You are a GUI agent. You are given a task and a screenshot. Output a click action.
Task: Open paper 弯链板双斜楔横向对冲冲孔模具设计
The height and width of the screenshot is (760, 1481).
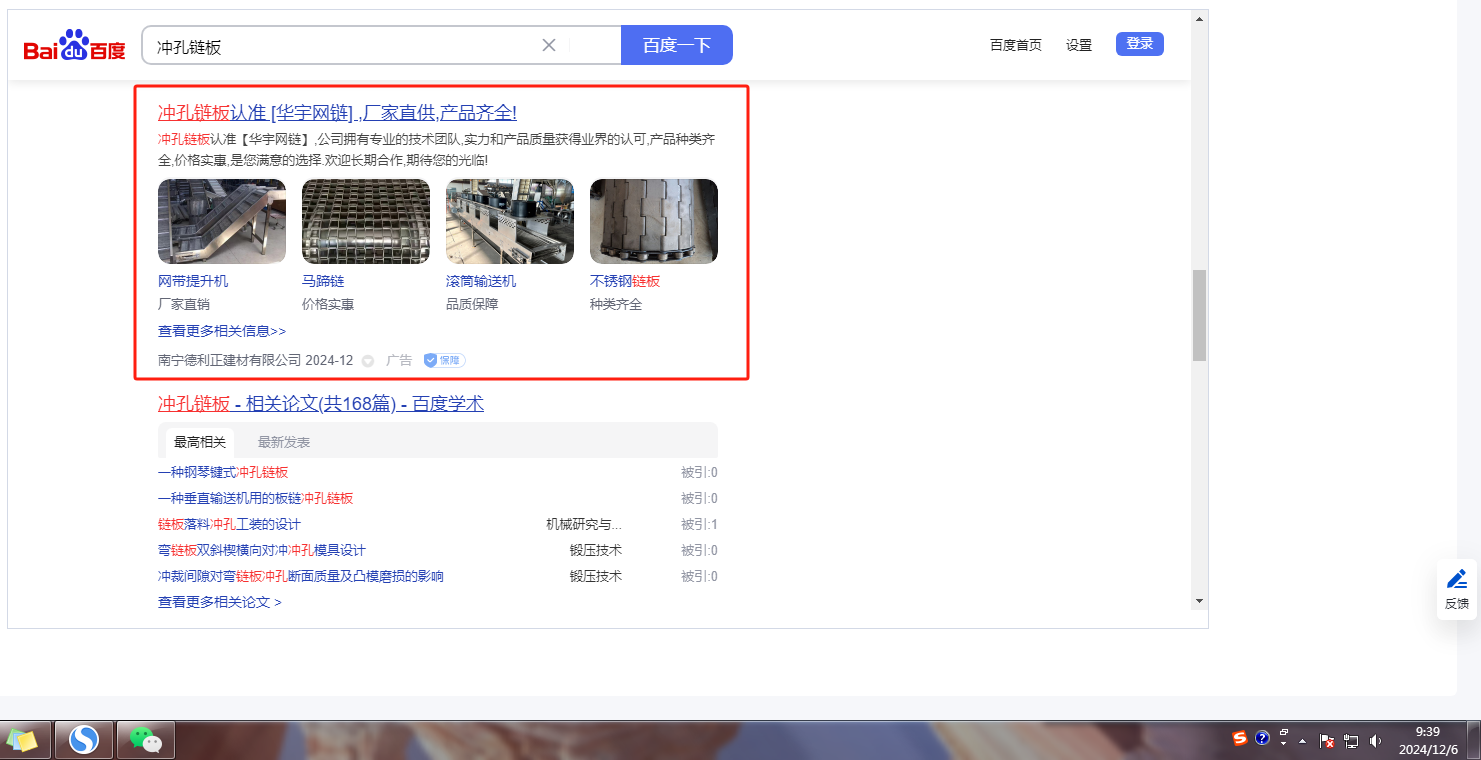click(262, 550)
